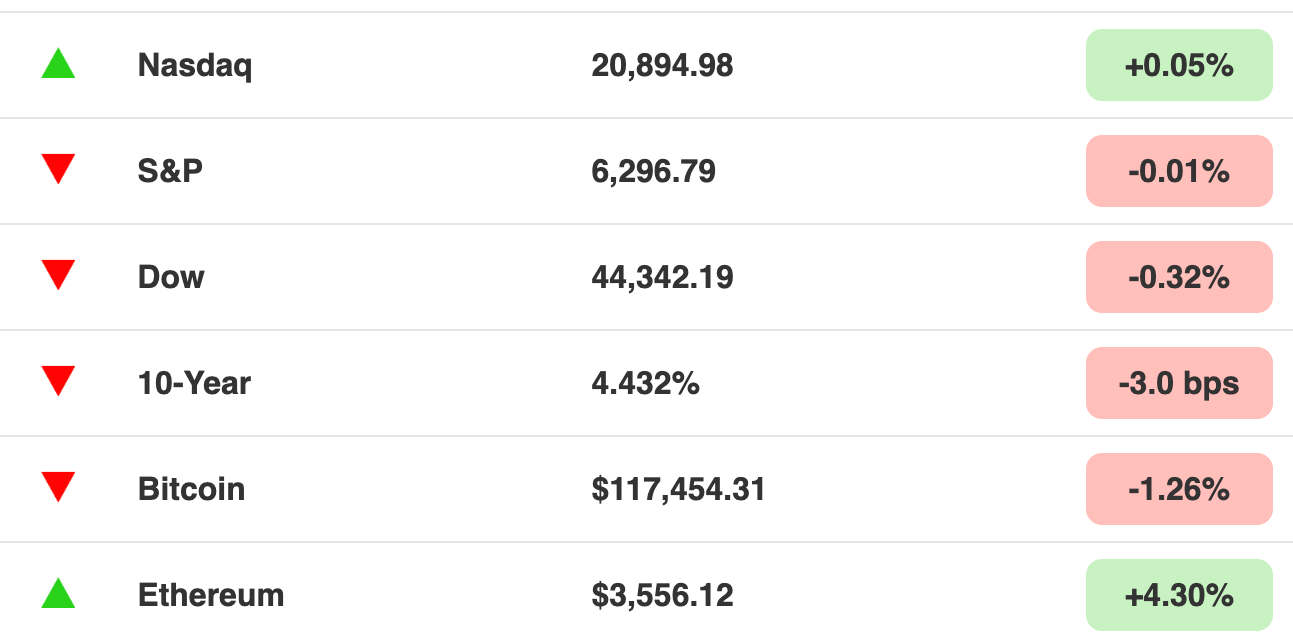Click the green up arrow beside Nasdaq
Viewport: 1293px width, 641px height.
click(58, 64)
